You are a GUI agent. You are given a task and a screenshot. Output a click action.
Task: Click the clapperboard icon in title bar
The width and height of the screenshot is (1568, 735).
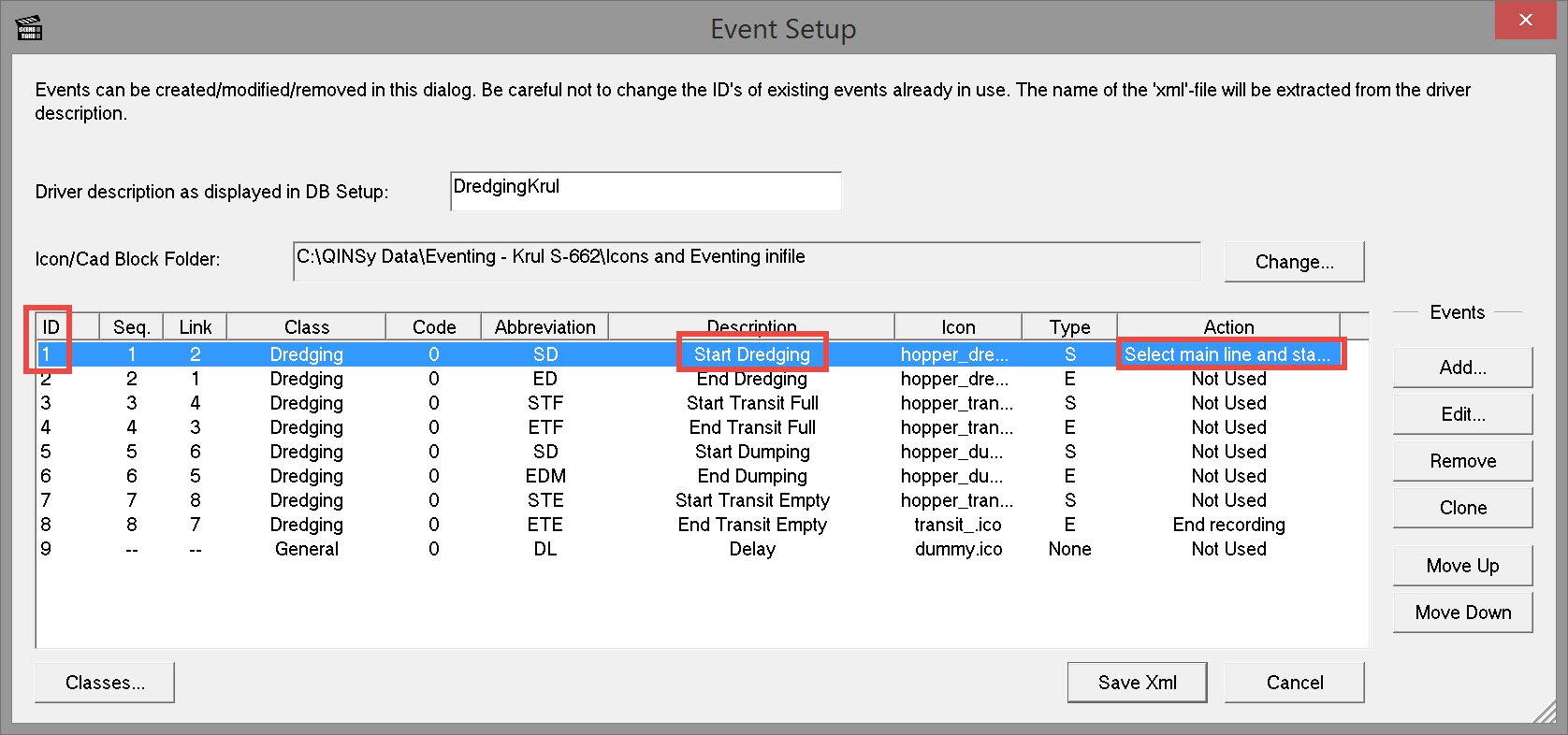pyautogui.click(x=29, y=29)
